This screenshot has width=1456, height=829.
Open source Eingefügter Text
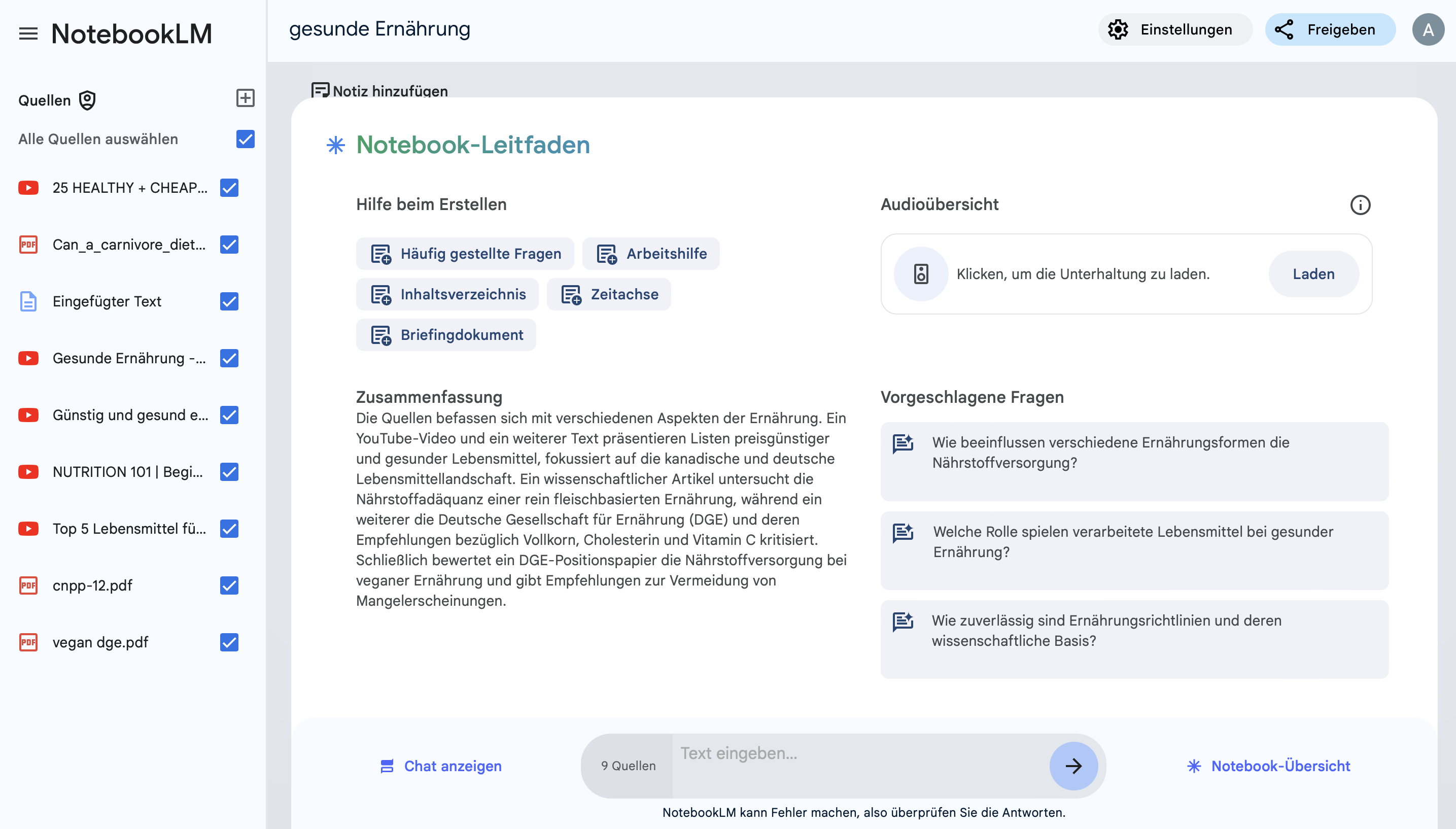pos(107,302)
